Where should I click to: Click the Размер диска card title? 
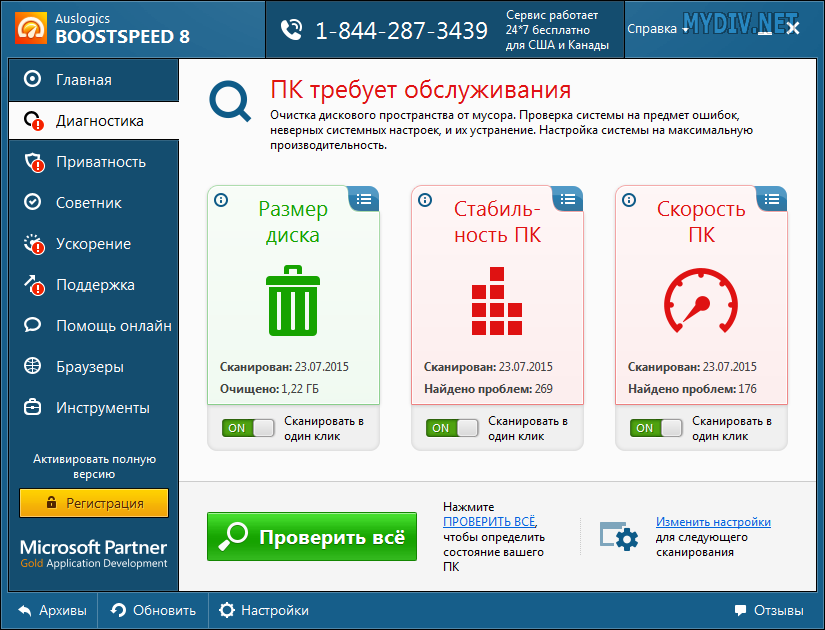293,222
